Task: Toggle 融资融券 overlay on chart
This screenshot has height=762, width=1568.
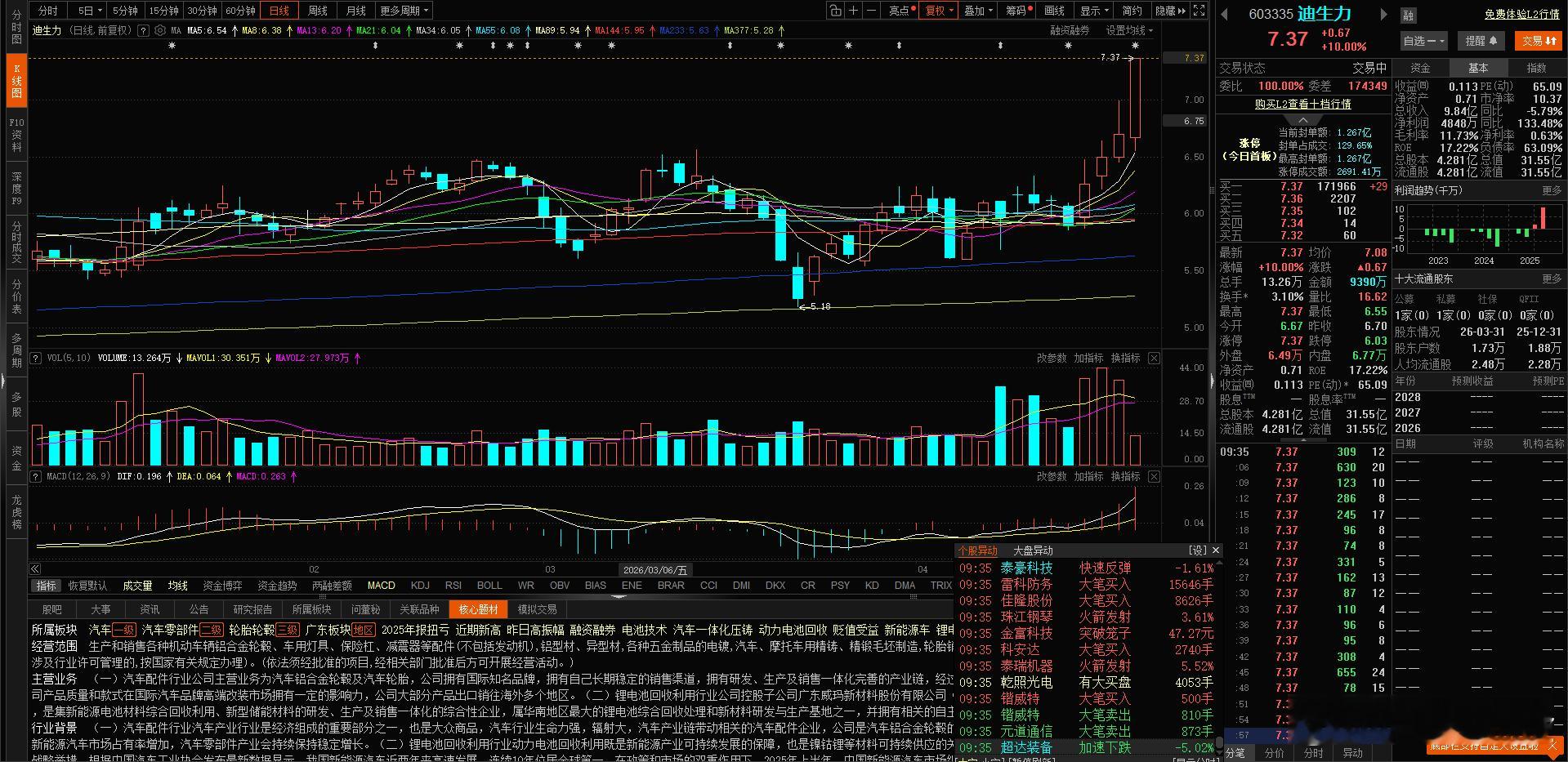Action: click(x=1070, y=30)
